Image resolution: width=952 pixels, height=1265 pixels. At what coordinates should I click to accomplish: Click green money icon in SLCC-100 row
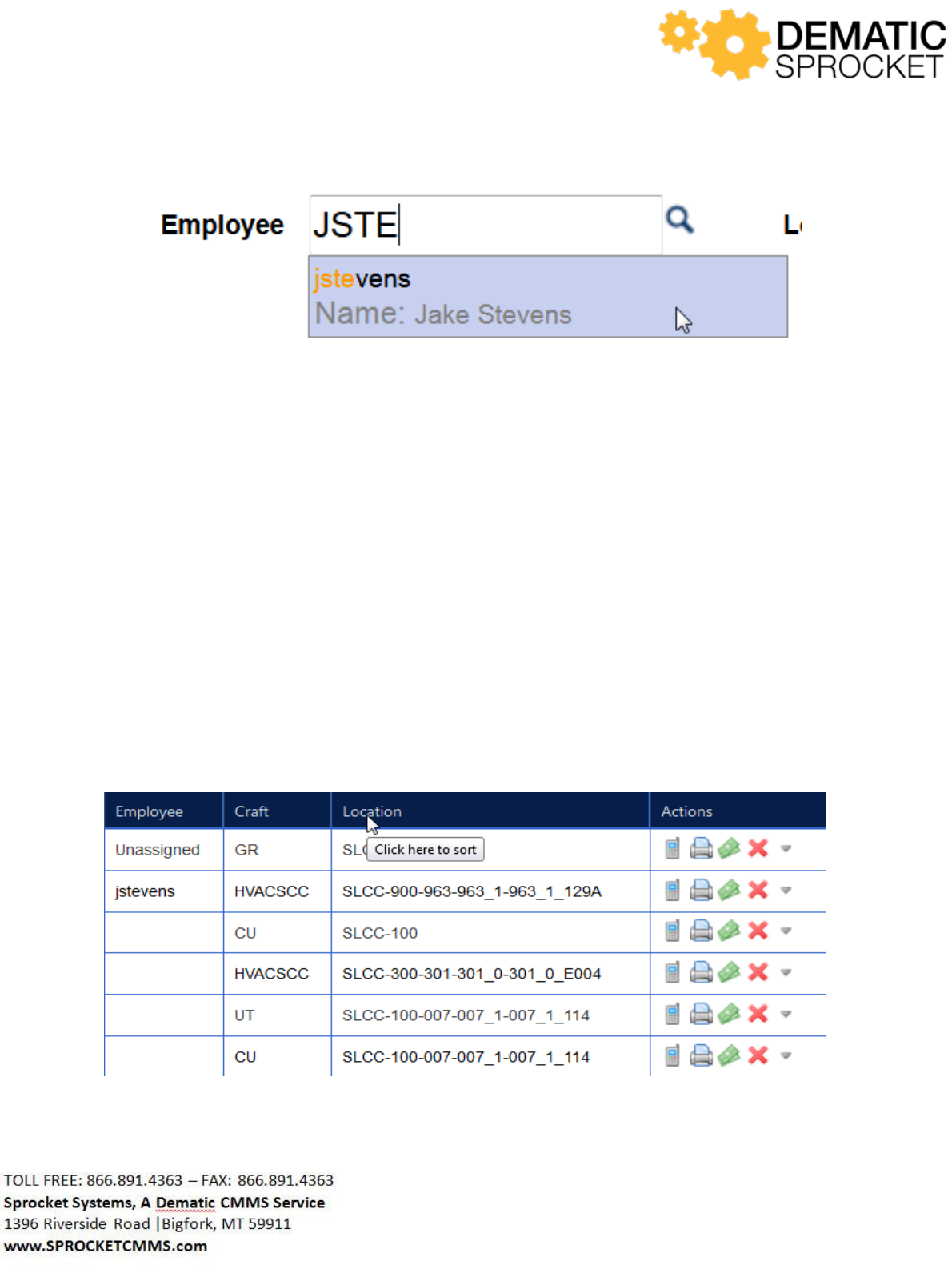(729, 931)
